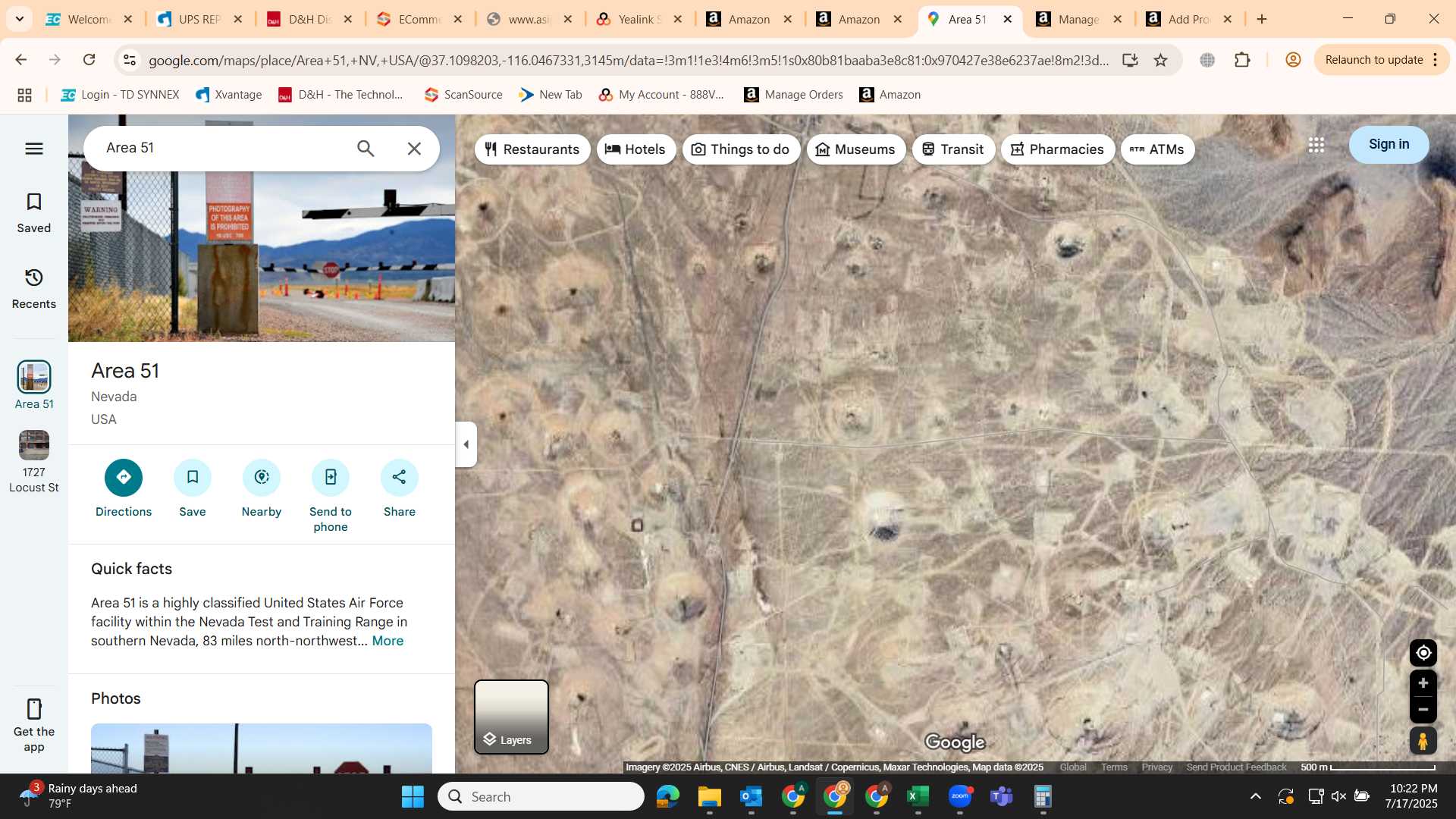Save Area 51 to a list
Screen dimensions: 1456x819
(x=193, y=478)
